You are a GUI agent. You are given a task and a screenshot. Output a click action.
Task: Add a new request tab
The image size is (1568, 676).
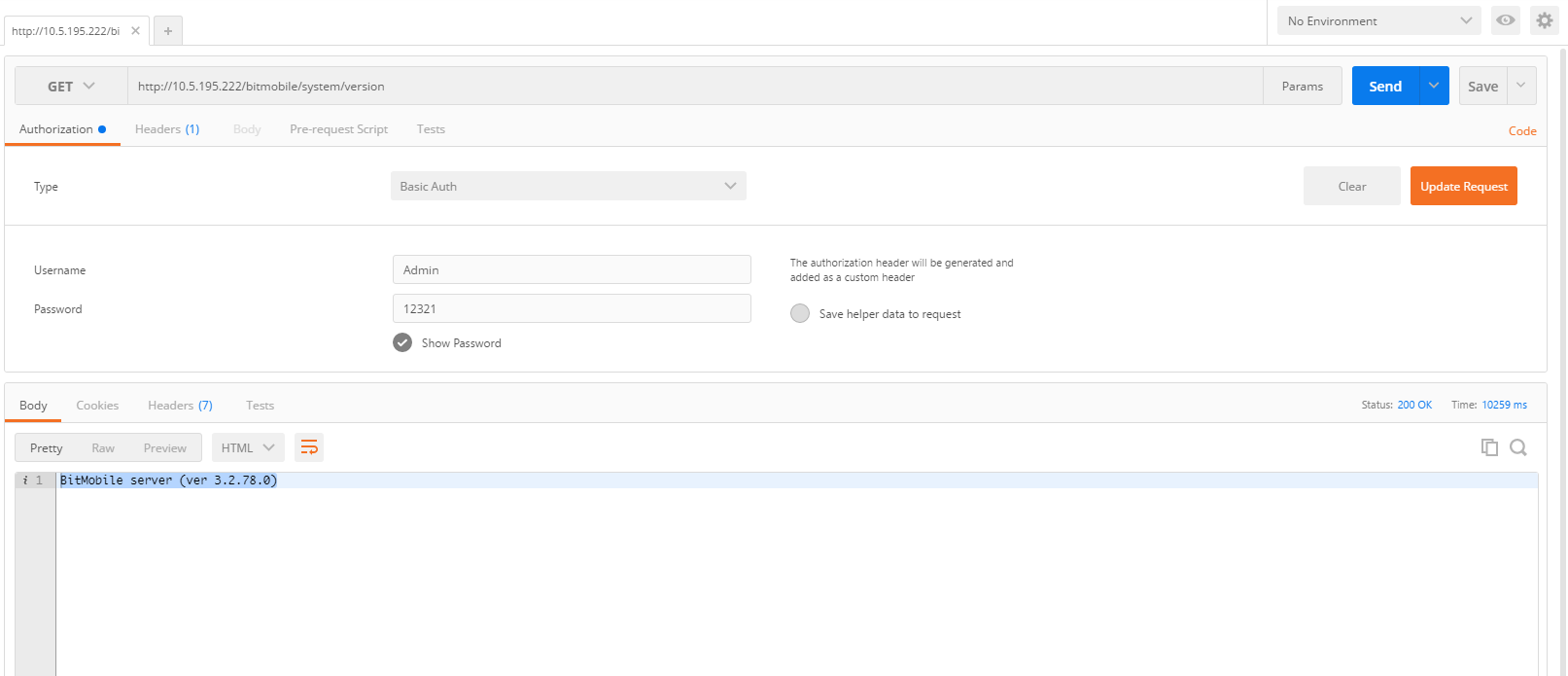tap(168, 31)
